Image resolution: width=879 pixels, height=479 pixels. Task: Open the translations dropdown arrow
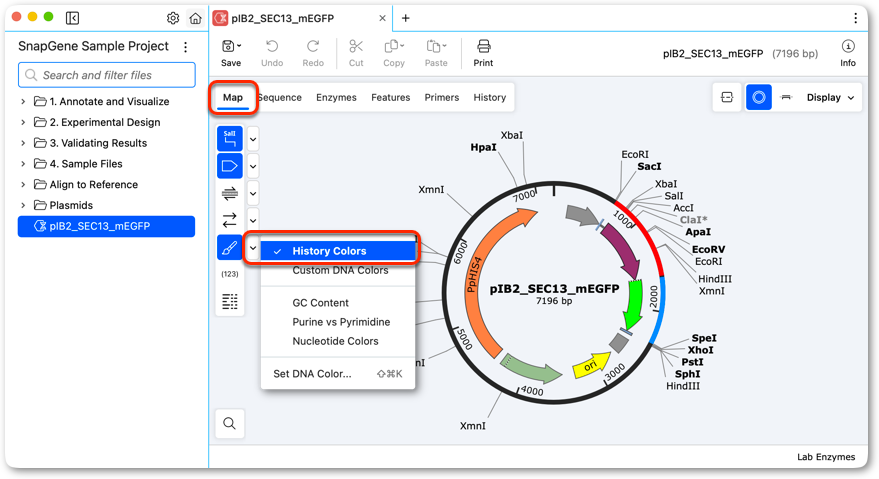253,220
